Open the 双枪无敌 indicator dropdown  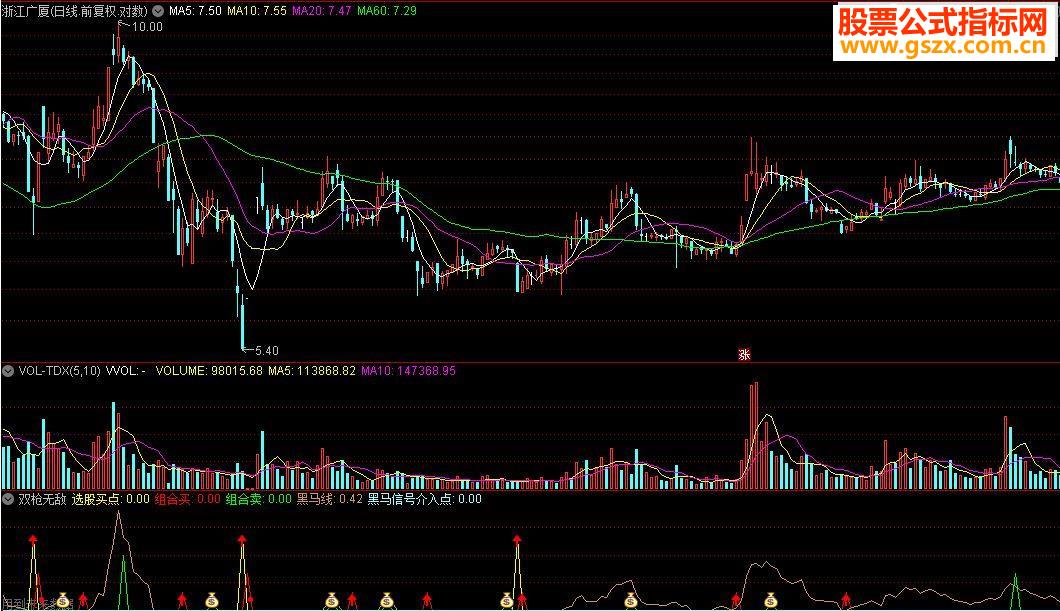[x=8, y=499]
